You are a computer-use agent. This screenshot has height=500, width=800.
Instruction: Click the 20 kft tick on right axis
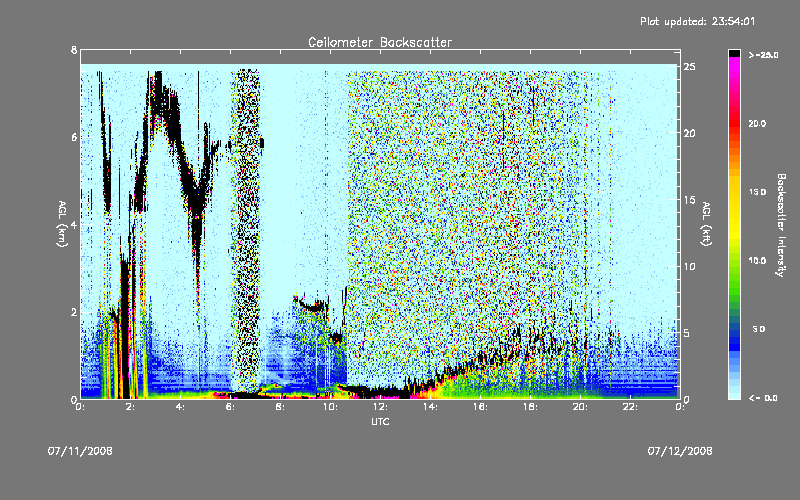click(x=689, y=133)
